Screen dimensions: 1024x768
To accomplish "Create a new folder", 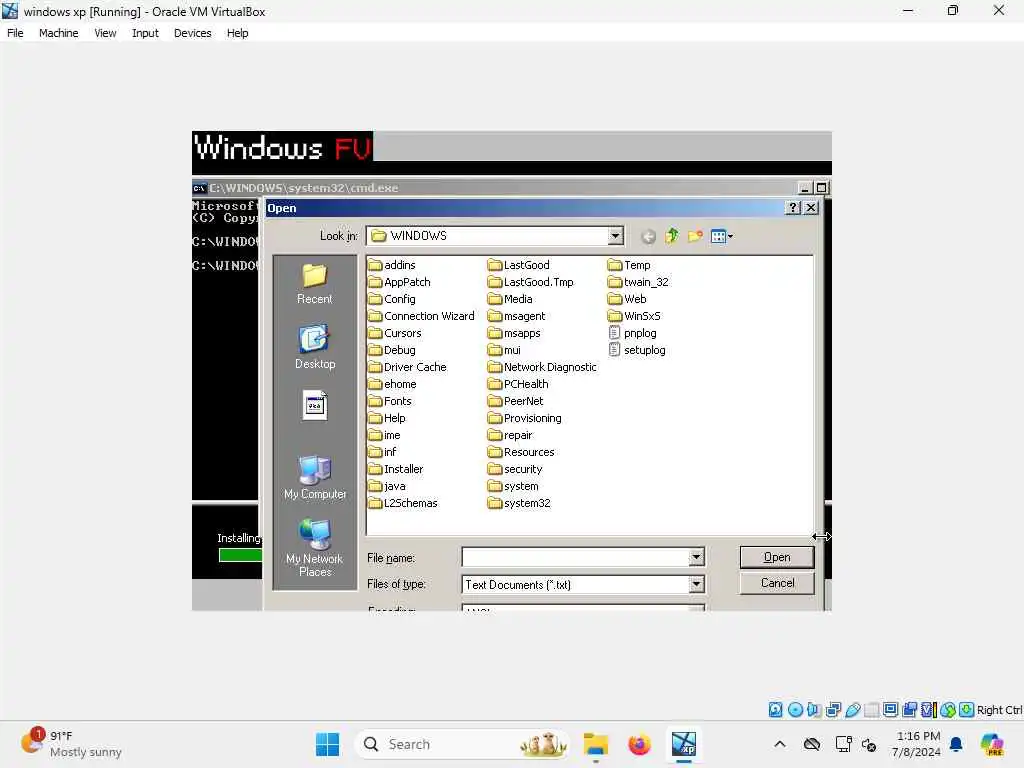I will pos(695,236).
